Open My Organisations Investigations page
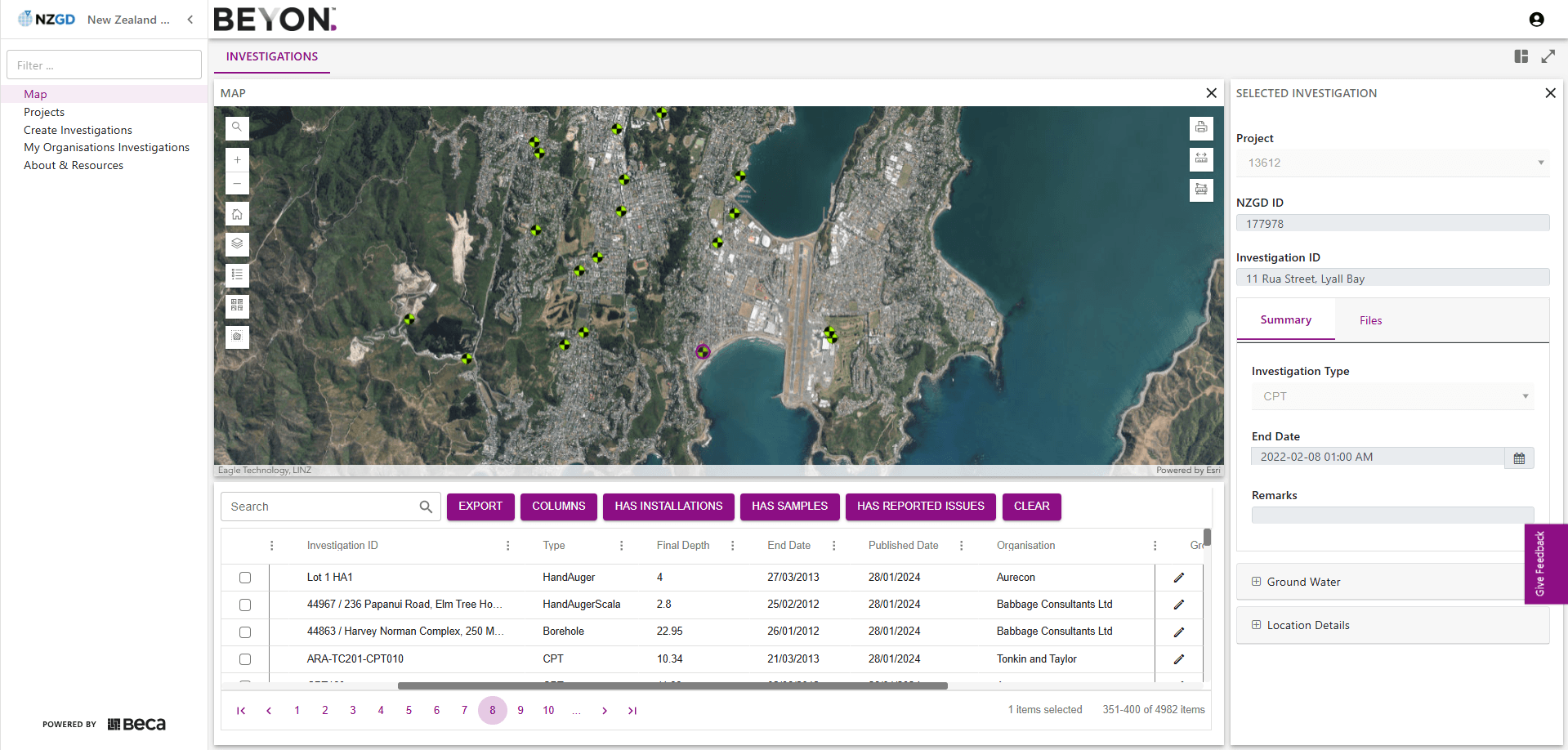Screen dimensions: 1568x750 [107, 147]
